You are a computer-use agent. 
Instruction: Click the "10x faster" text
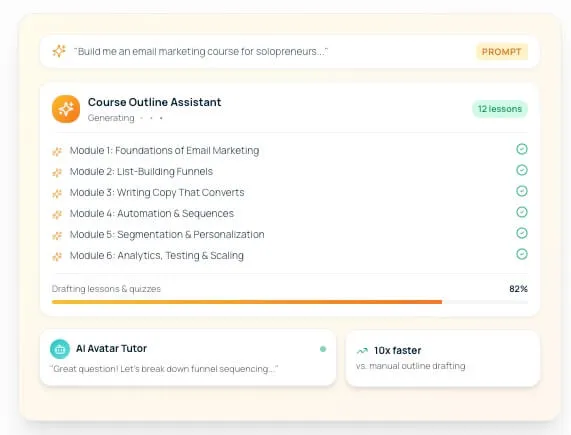[x=398, y=350]
